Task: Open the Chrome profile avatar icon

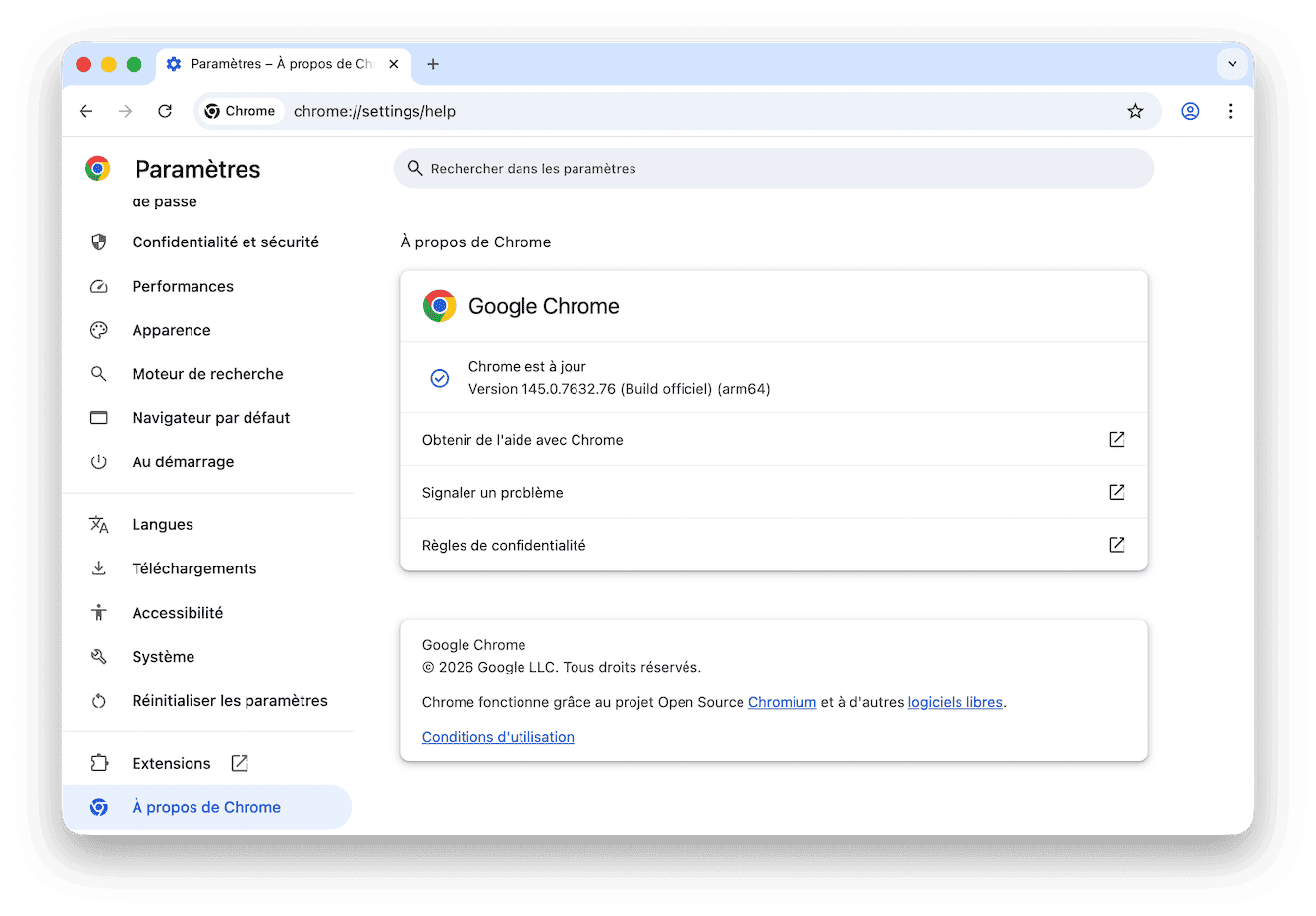Action: 1190,111
